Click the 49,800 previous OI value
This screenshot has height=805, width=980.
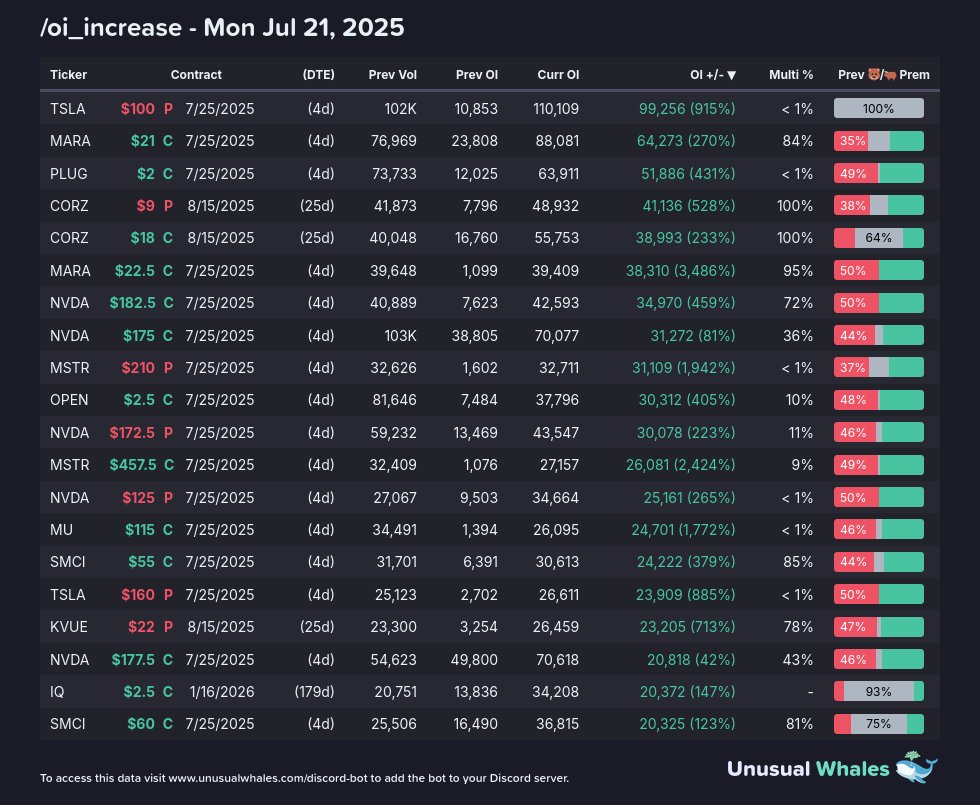(x=474, y=659)
